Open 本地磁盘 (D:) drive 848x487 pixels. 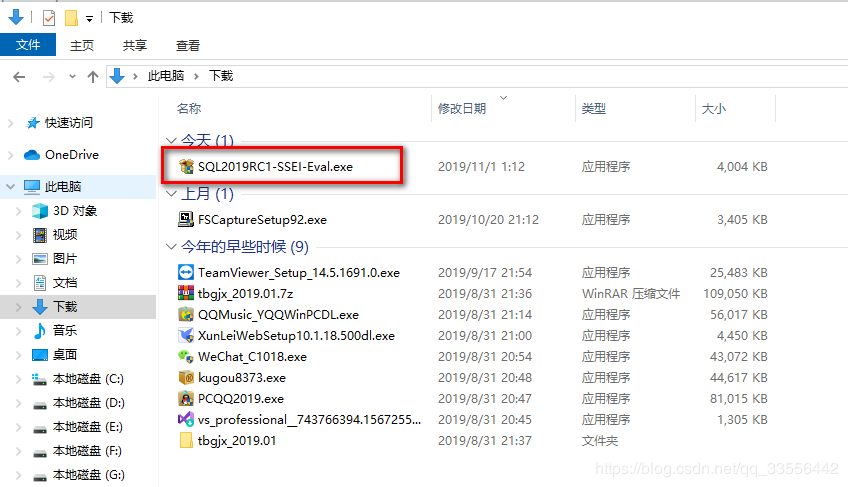click(x=89, y=403)
